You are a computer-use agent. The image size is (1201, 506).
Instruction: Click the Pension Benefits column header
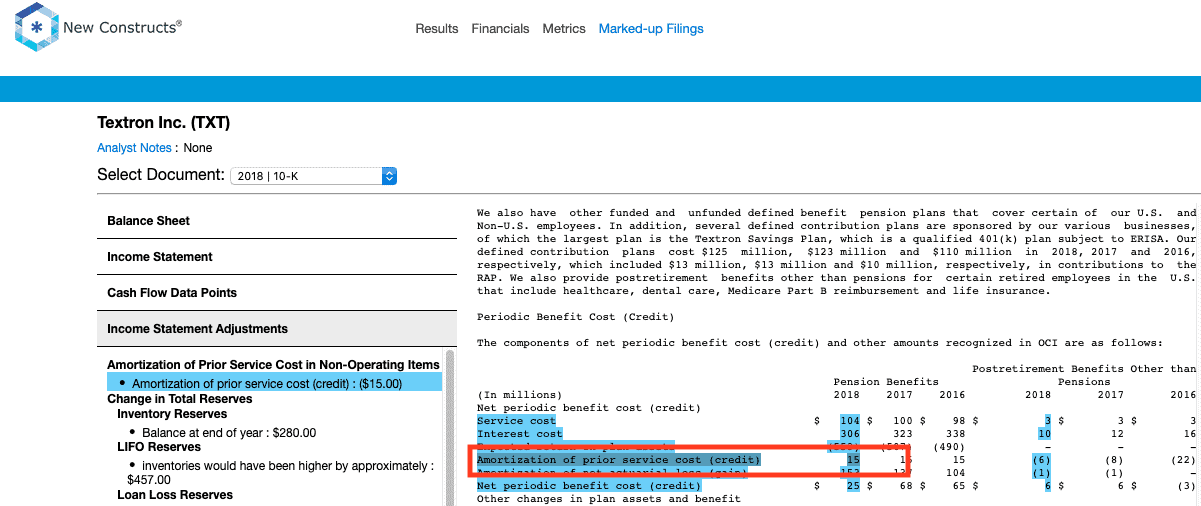click(x=886, y=381)
